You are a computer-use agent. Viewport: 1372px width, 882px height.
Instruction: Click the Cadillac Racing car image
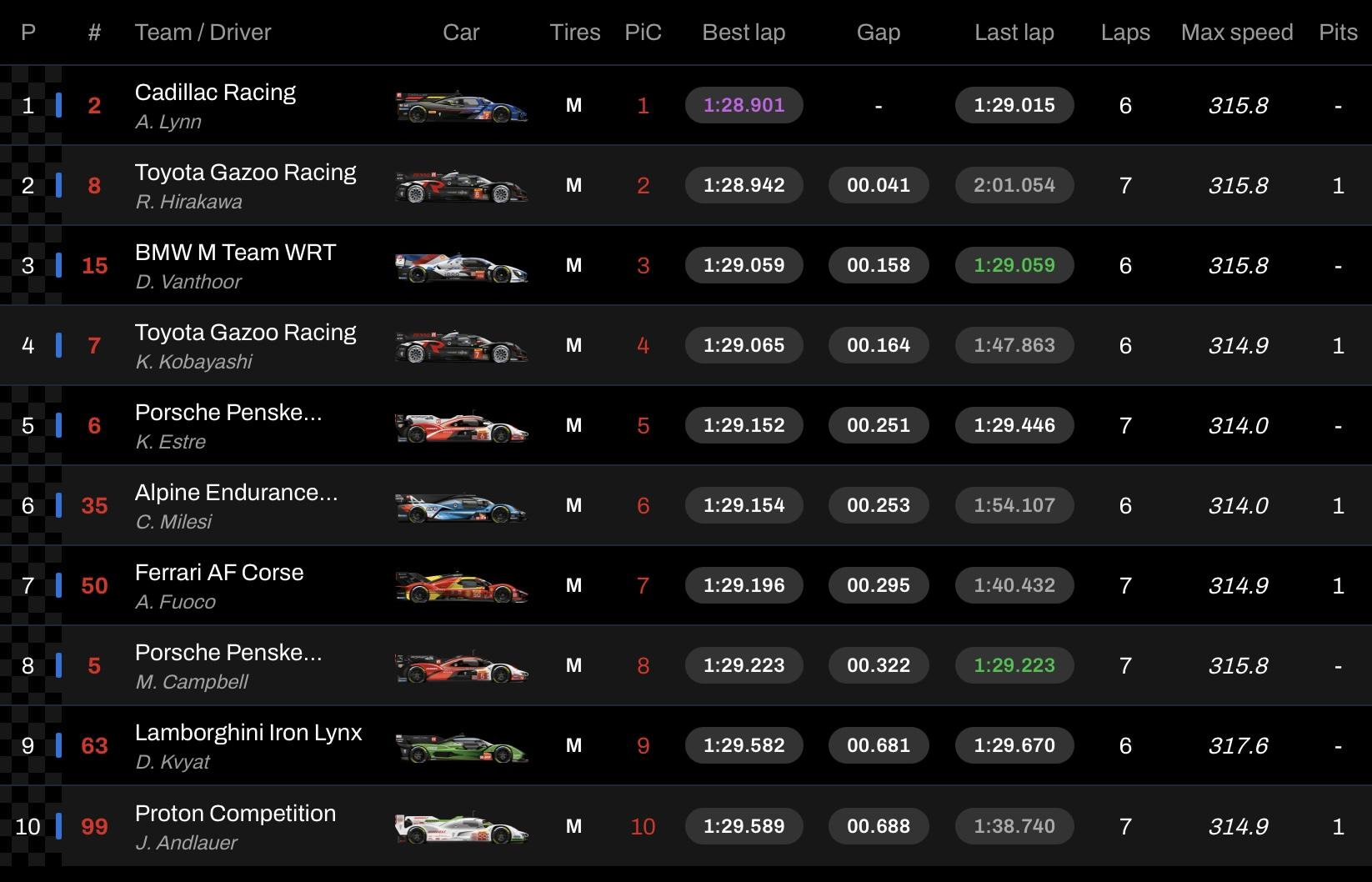pos(461,106)
